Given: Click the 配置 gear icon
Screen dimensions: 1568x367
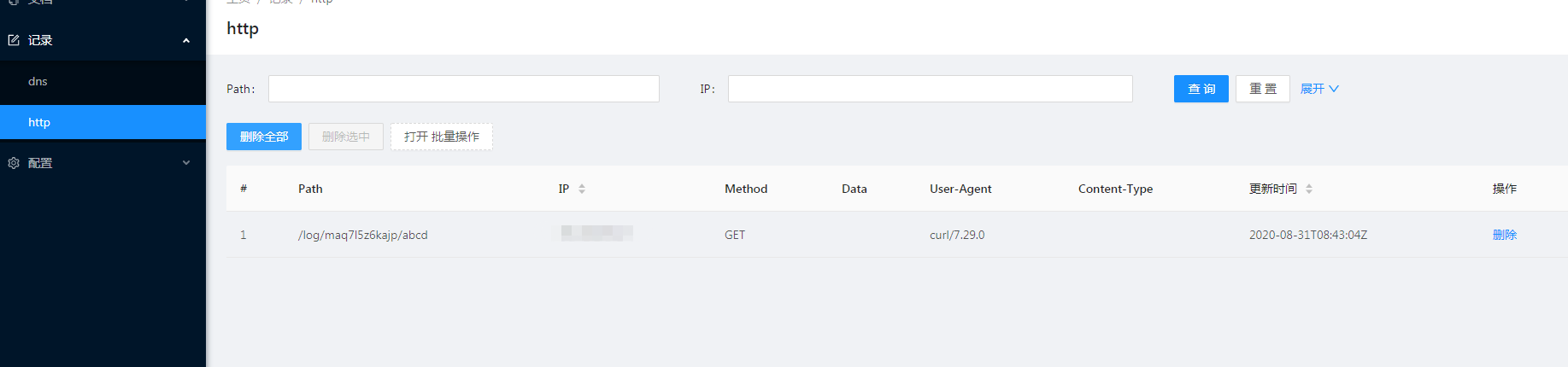Looking at the screenshot, I should pos(14,163).
